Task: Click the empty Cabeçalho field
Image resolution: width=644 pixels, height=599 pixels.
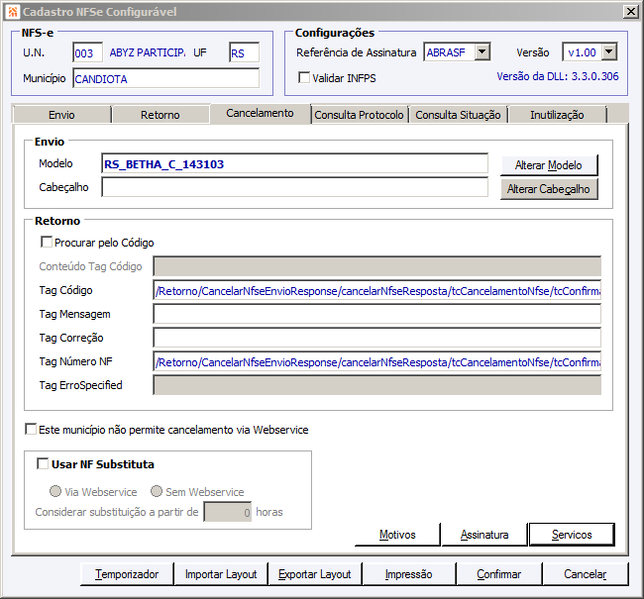Action: (x=294, y=187)
